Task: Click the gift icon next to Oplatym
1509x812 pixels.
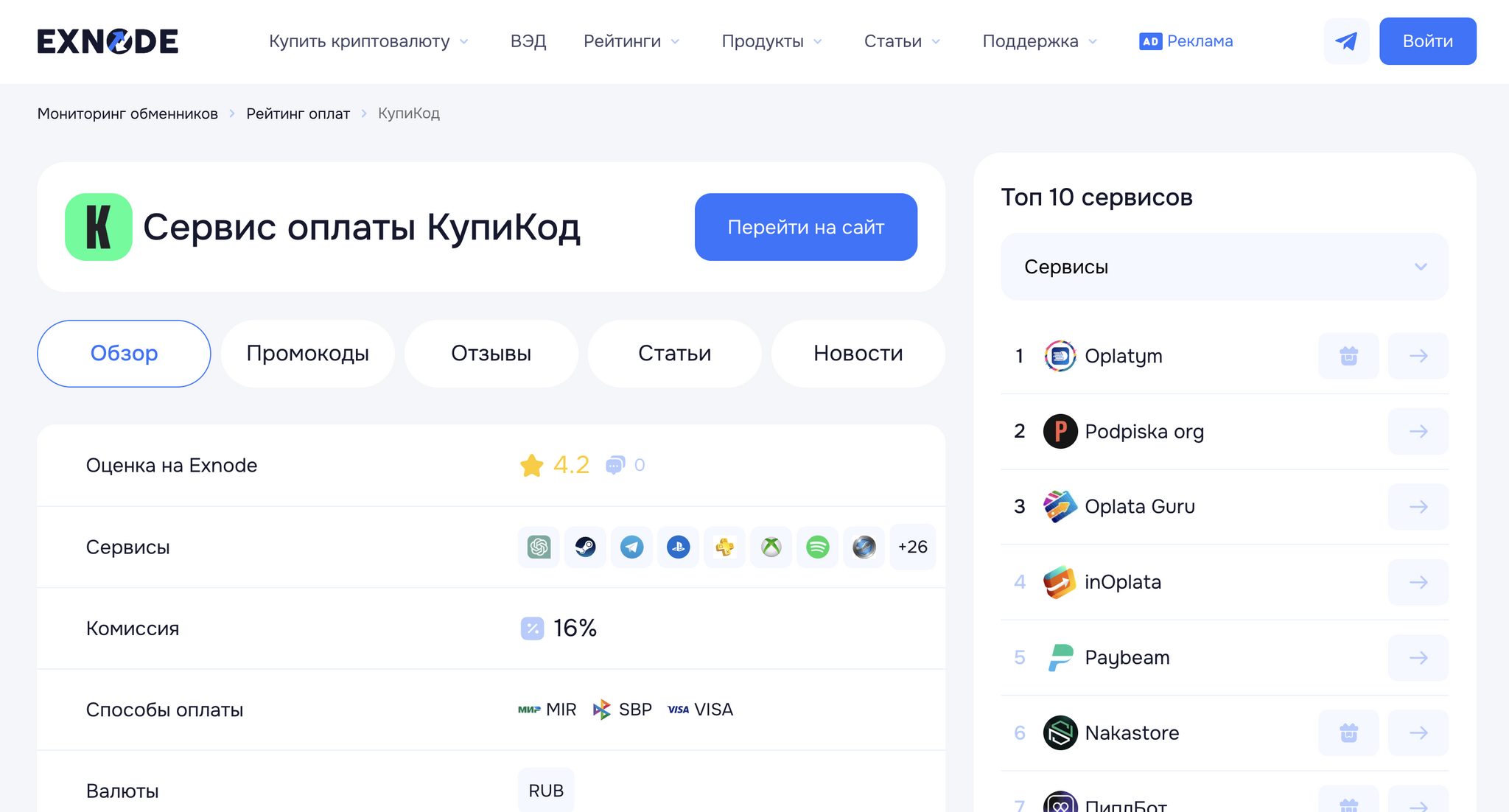Action: [1348, 356]
